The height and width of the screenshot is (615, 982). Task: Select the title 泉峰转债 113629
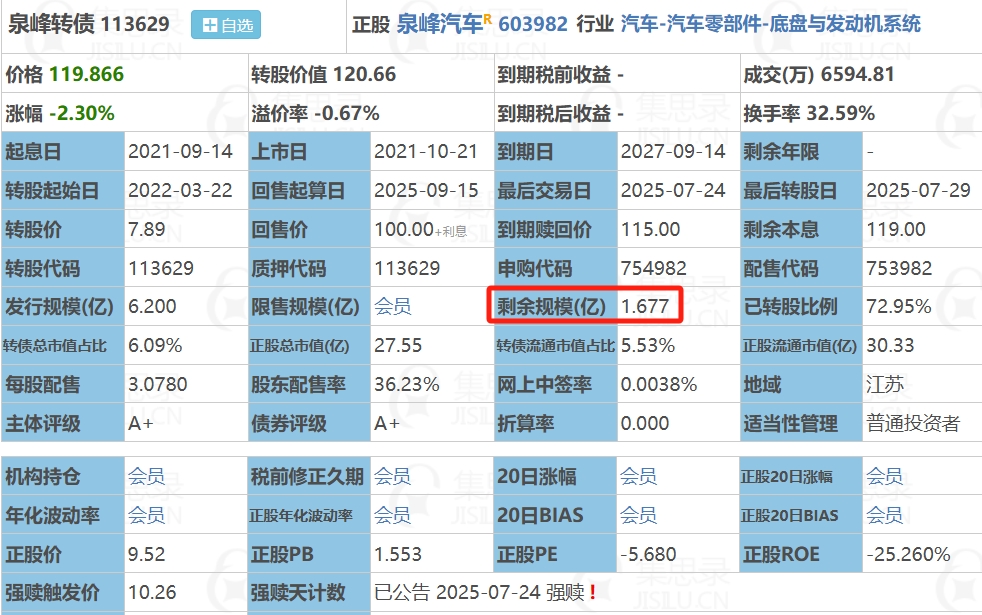click(89, 24)
